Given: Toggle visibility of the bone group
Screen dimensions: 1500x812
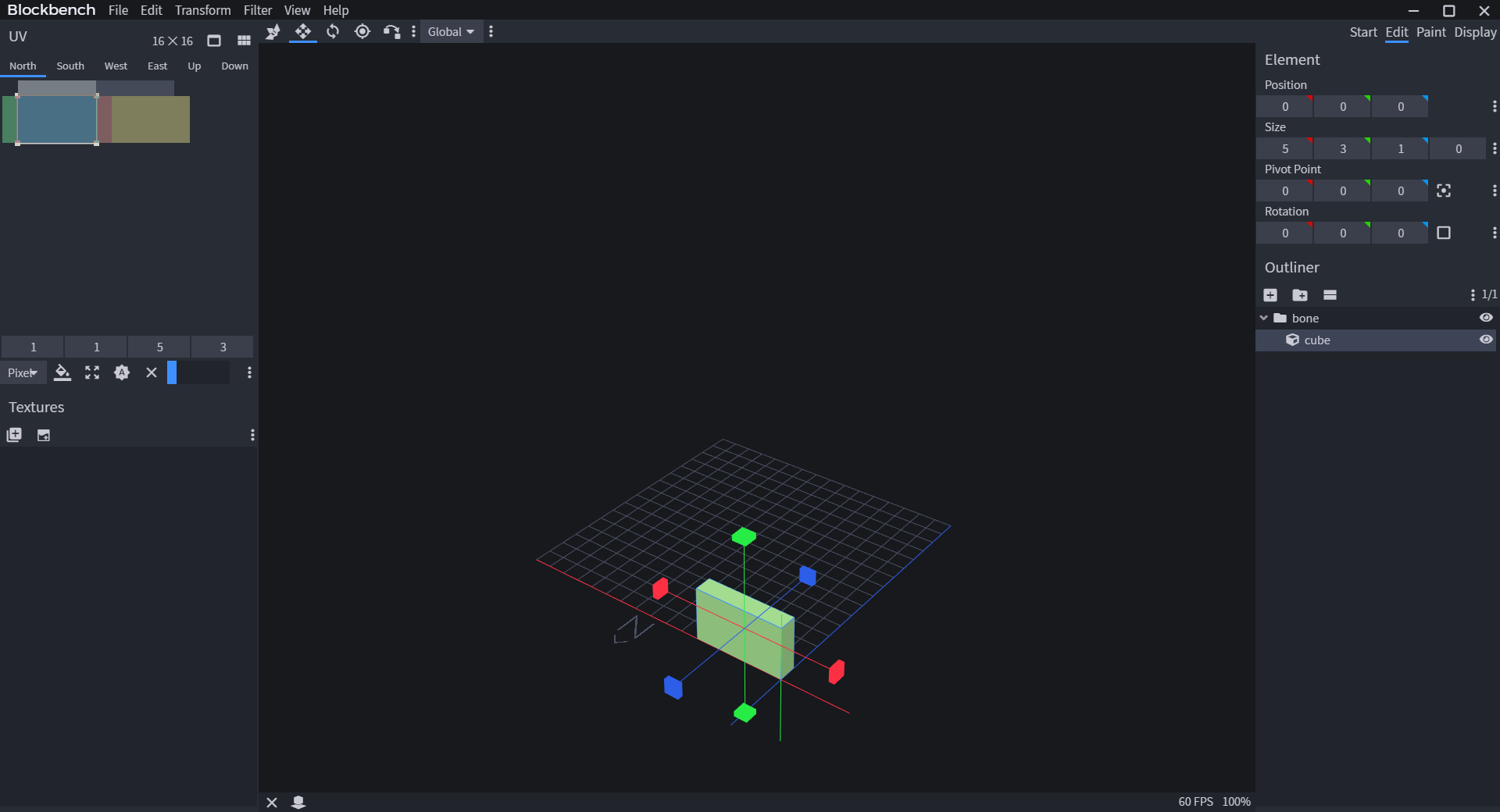Looking at the screenshot, I should [1486, 318].
